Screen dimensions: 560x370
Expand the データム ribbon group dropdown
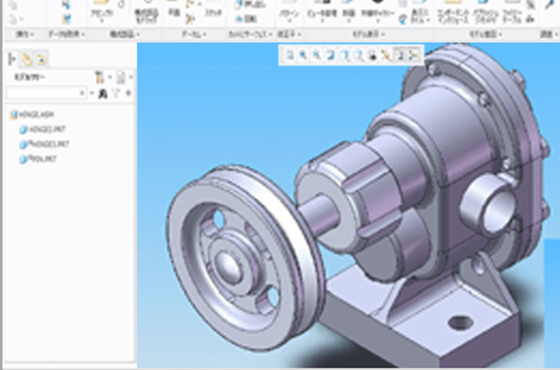click(194, 34)
